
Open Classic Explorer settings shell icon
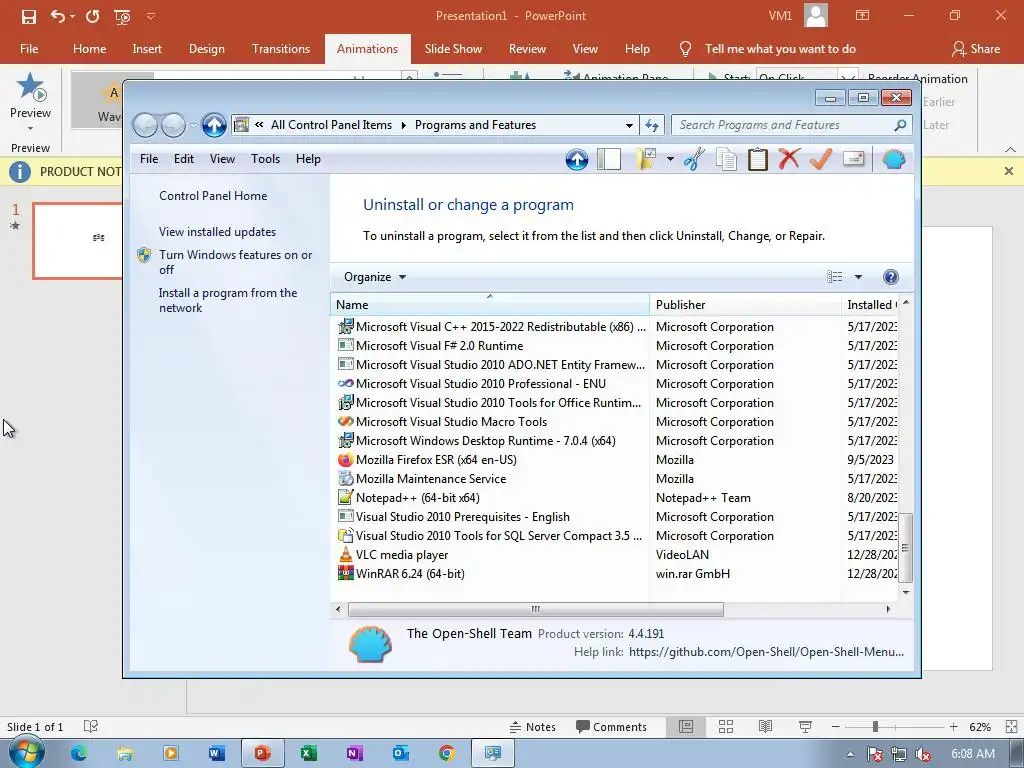pos(894,159)
